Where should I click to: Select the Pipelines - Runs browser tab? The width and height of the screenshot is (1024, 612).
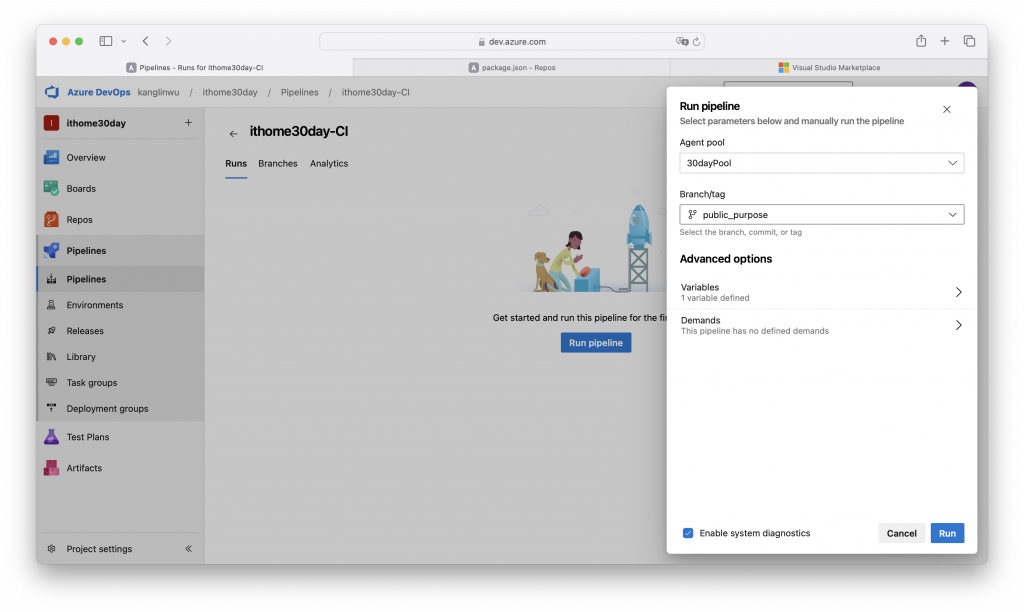pyautogui.click(x=195, y=67)
